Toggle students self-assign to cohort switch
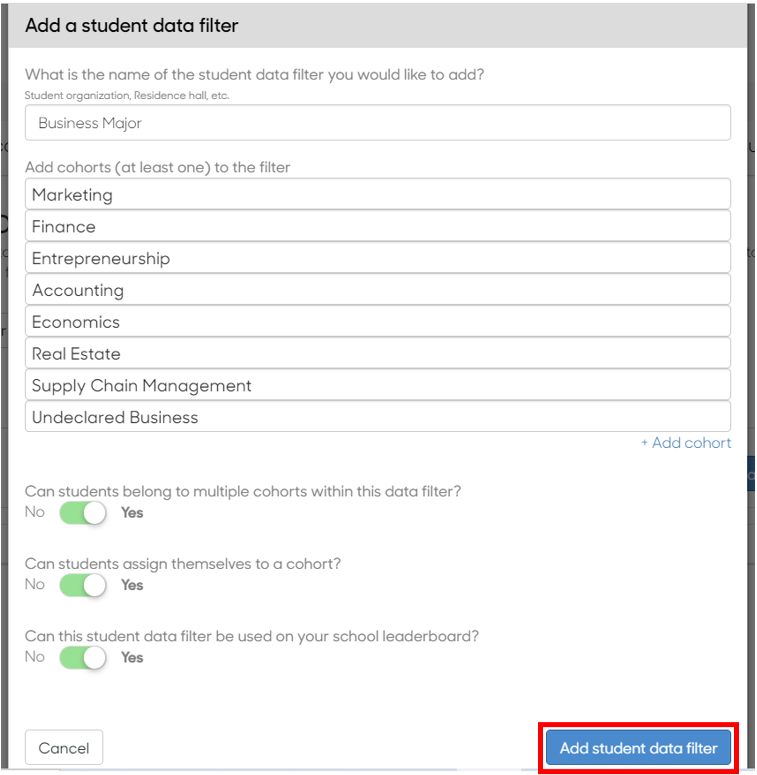This screenshot has width=757, height=775. [83, 585]
